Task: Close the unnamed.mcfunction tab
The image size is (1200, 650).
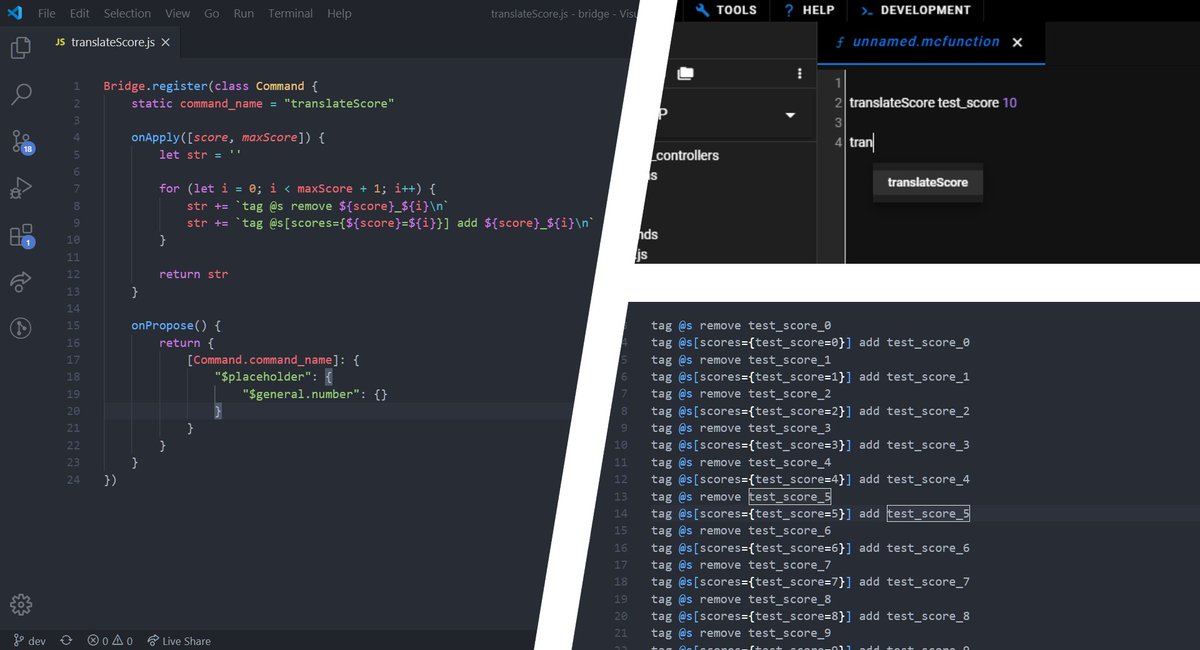Action: [x=1017, y=42]
